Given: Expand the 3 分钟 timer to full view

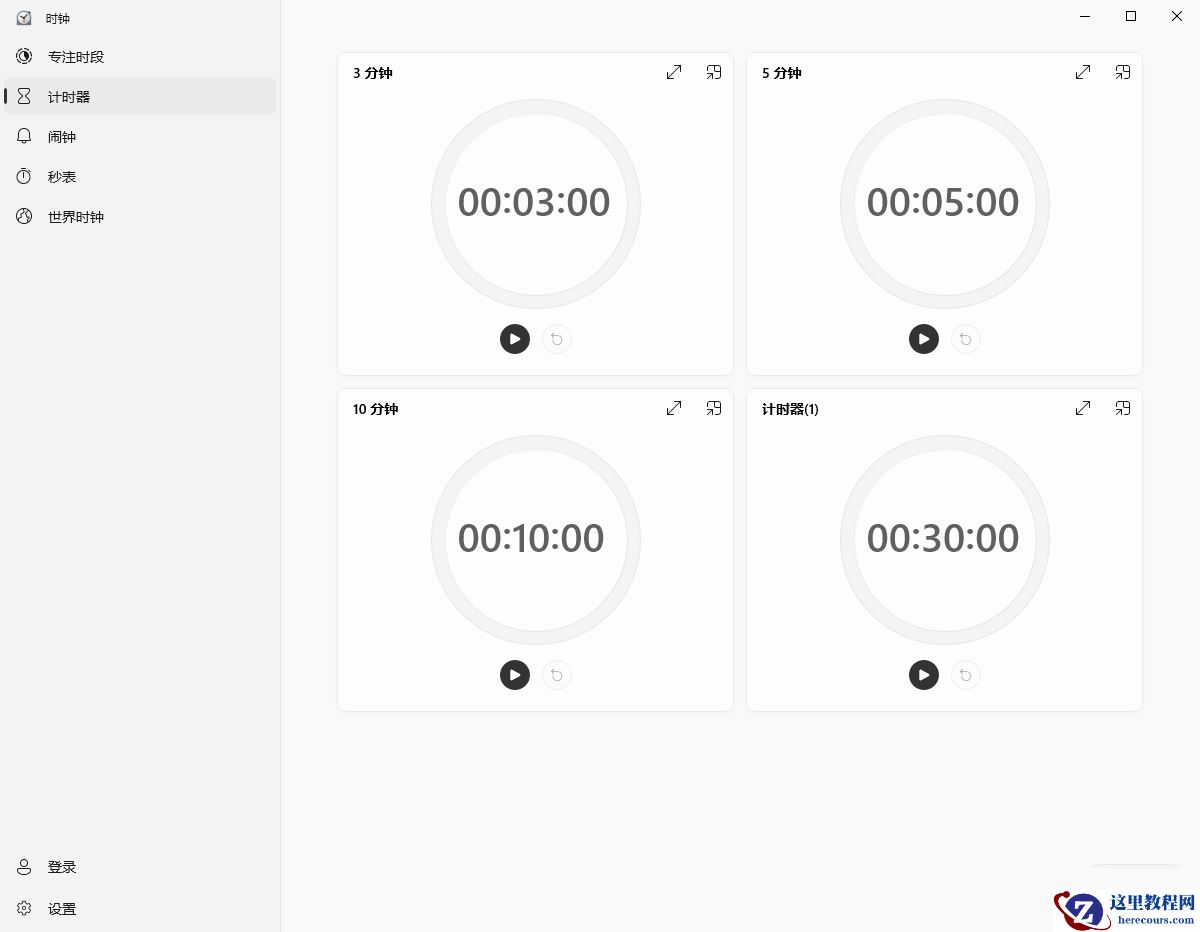Looking at the screenshot, I should 674,72.
